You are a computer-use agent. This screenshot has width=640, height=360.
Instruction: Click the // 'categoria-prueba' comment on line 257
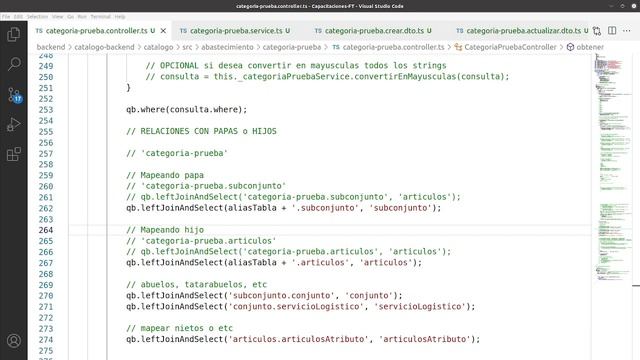[177, 153]
